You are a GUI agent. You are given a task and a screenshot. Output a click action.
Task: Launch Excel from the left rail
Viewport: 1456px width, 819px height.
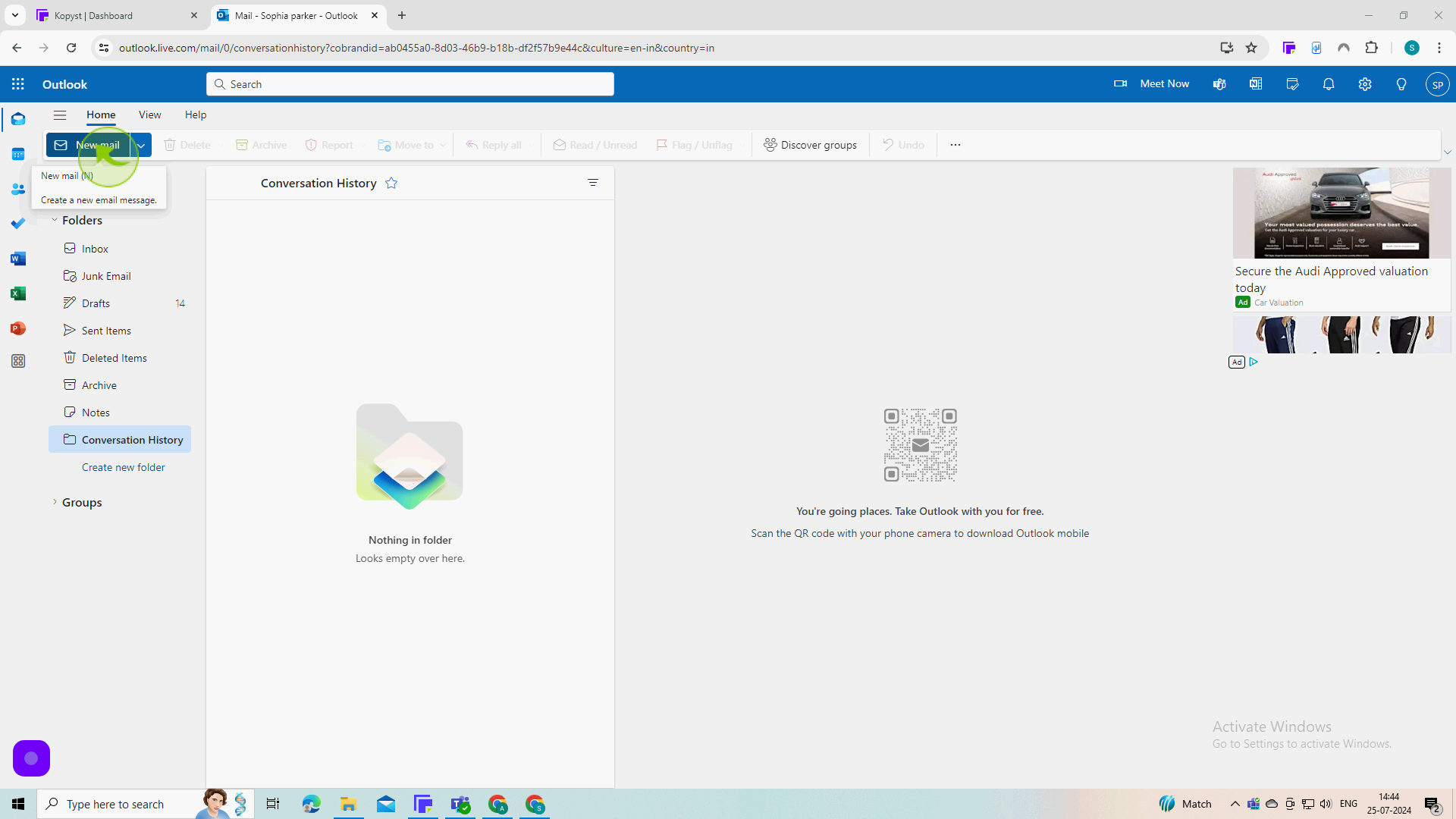tap(18, 293)
